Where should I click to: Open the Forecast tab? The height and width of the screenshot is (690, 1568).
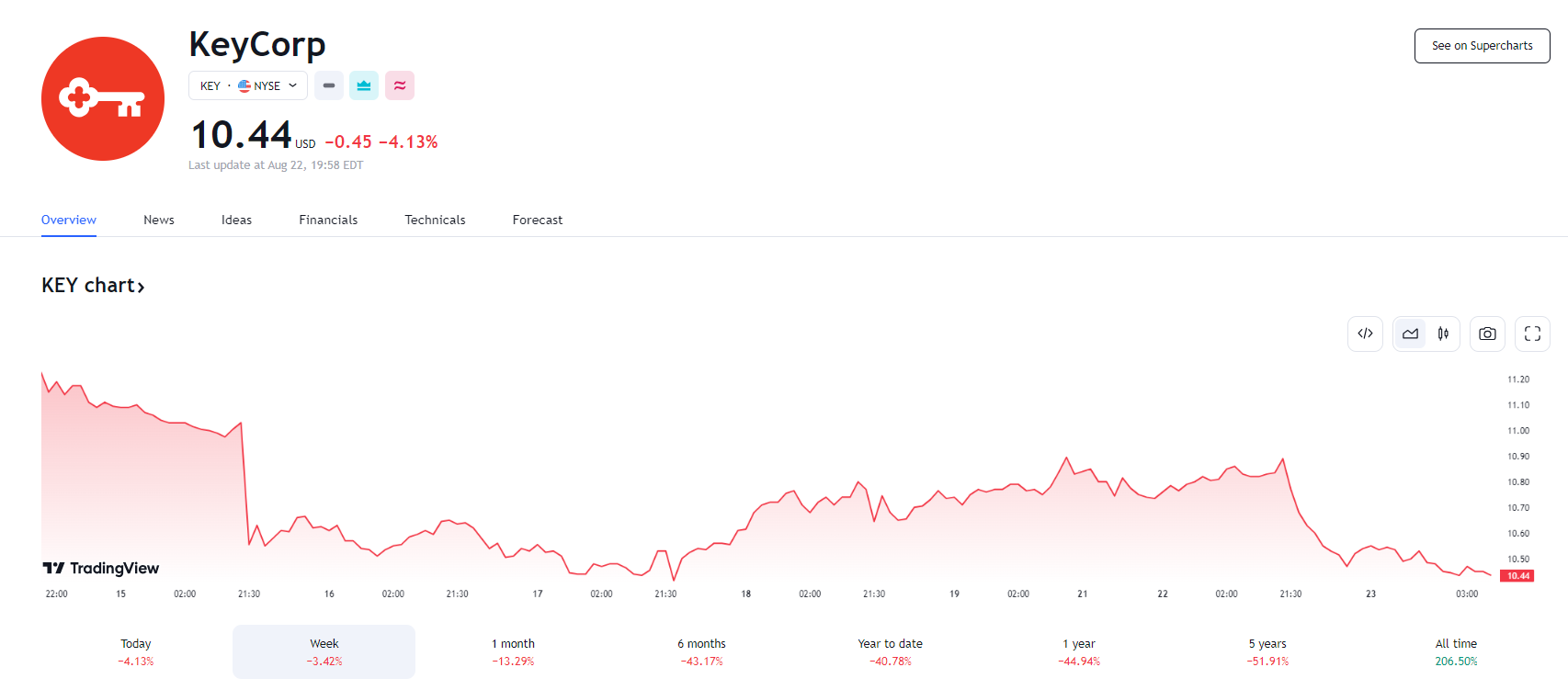tap(538, 220)
